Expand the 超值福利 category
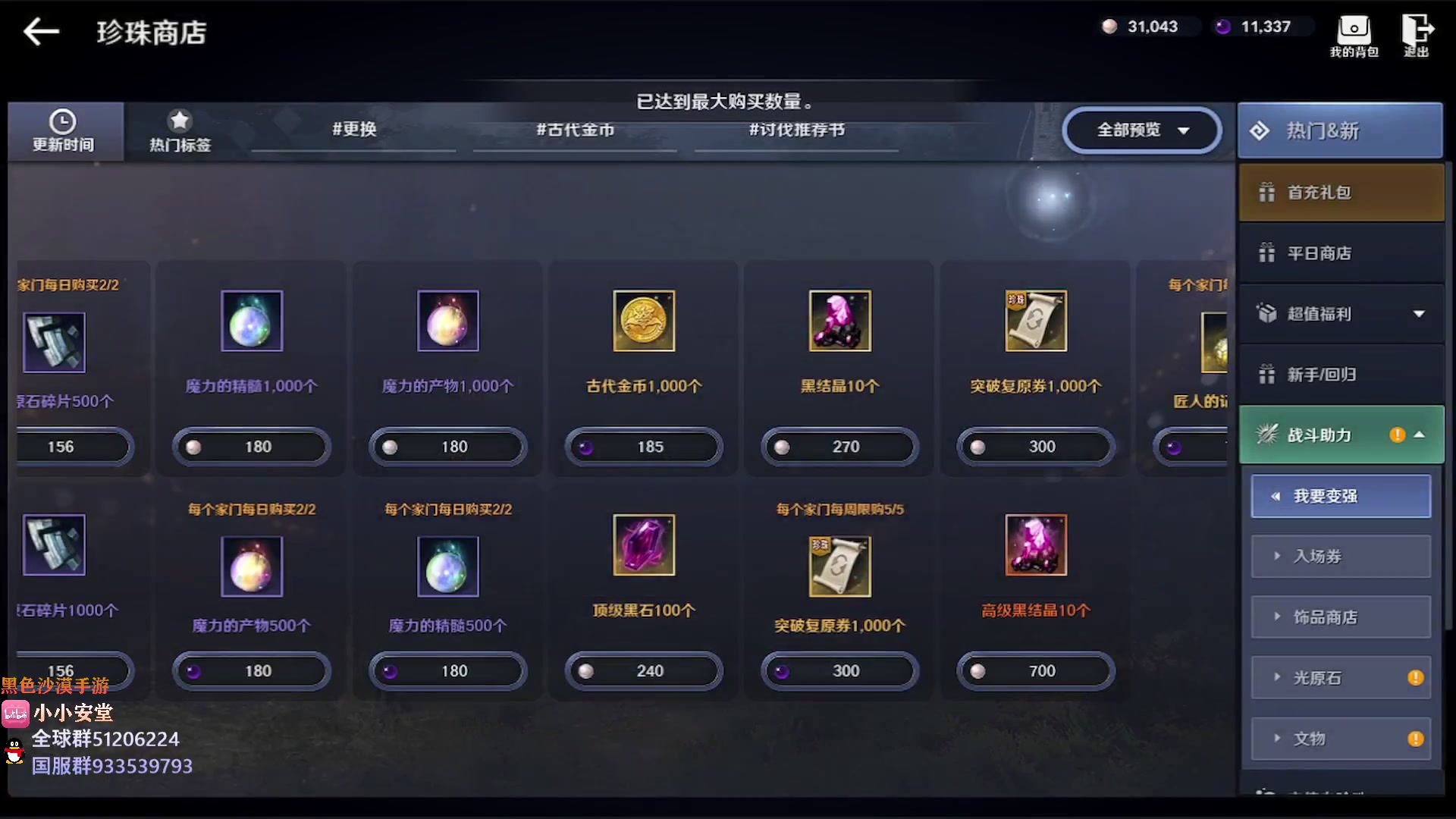1456x819 pixels. pyautogui.click(x=1341, y=314)
